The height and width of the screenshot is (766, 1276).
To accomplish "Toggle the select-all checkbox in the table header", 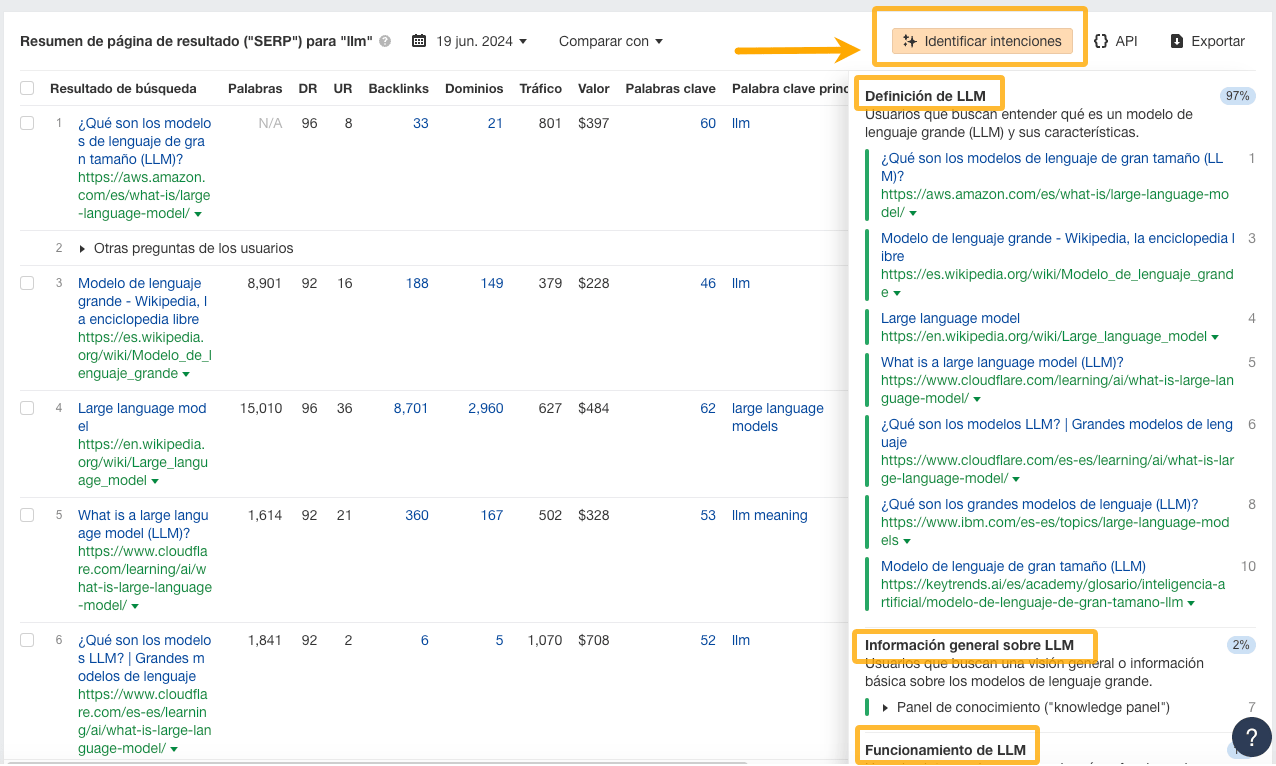I will tap(27, 88).
